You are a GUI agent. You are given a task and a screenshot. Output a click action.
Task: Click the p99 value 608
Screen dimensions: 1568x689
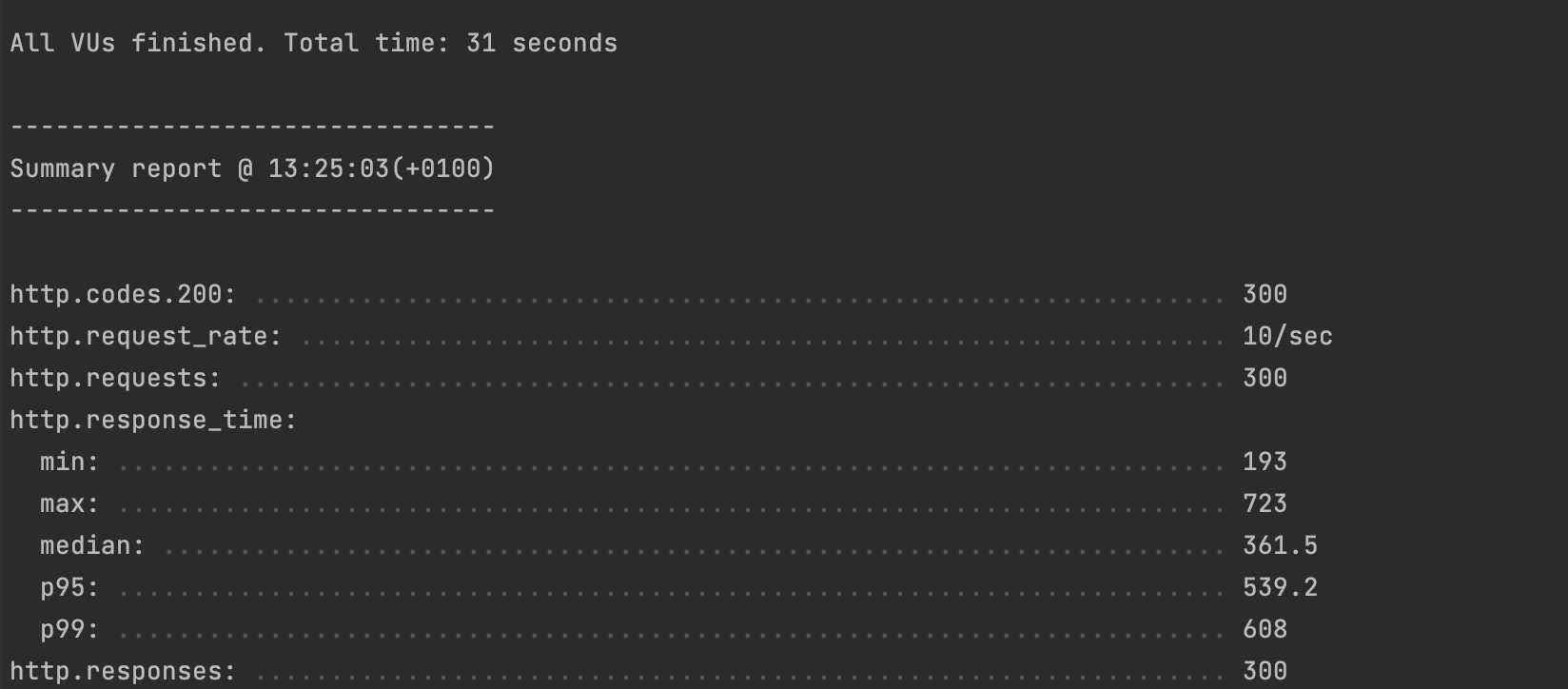[x=1264, y=629]
